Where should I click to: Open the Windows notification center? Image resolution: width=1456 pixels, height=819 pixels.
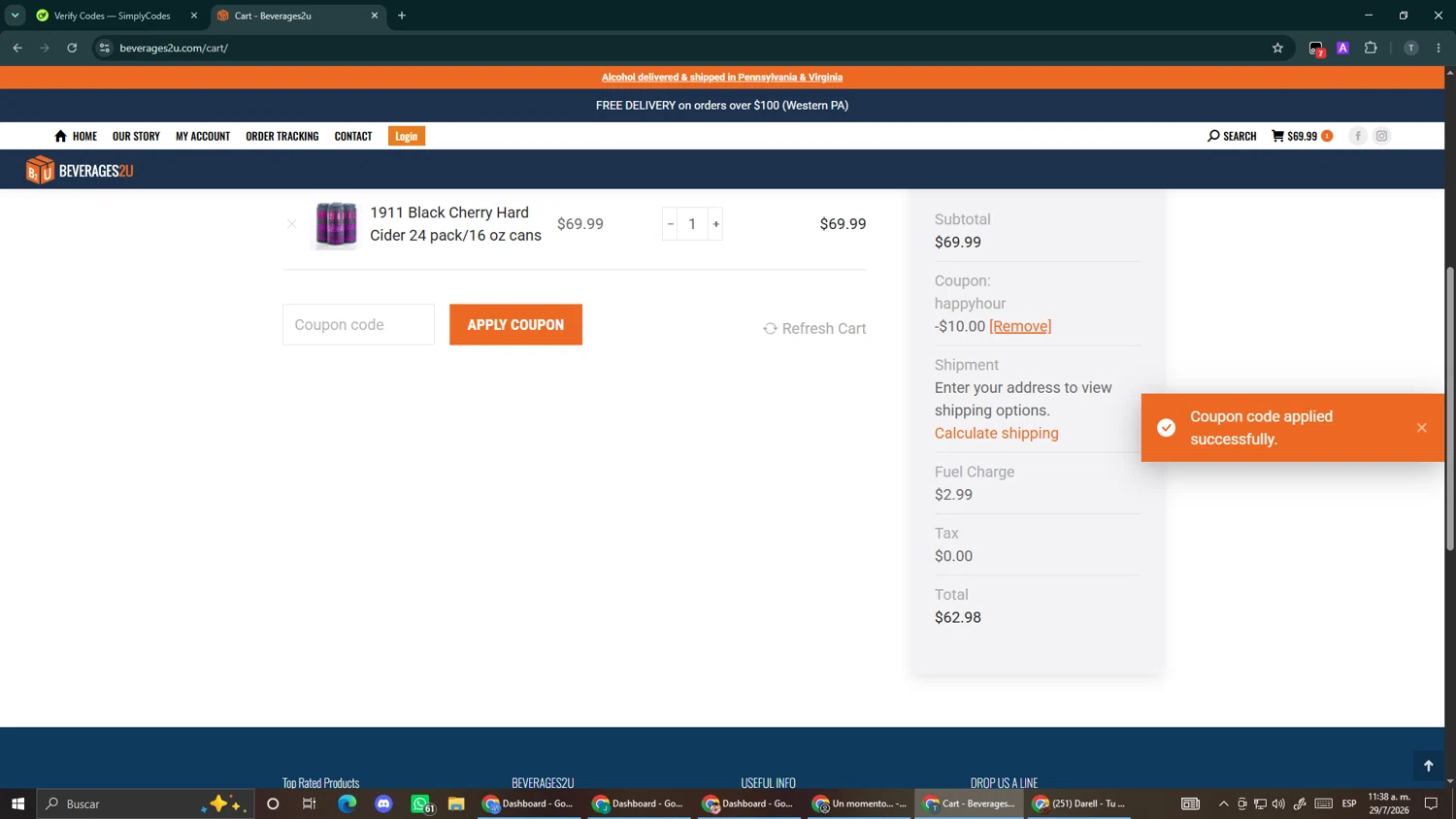point(1431,803)
